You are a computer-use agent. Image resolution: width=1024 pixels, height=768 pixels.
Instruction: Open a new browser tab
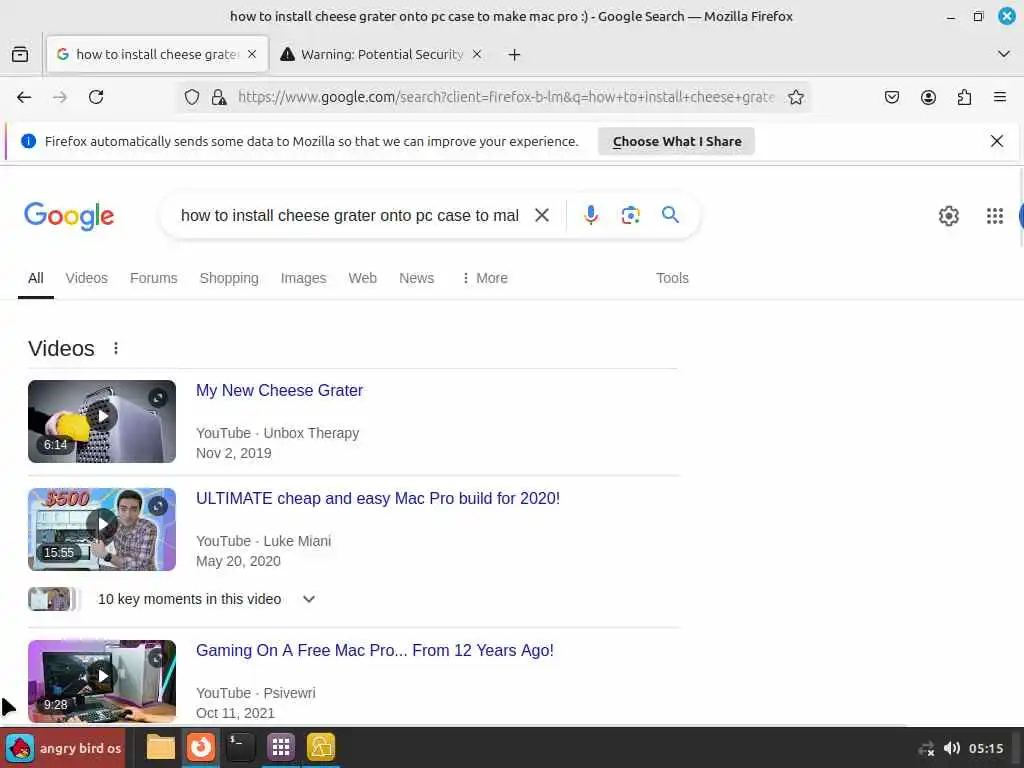pos(514,55)
